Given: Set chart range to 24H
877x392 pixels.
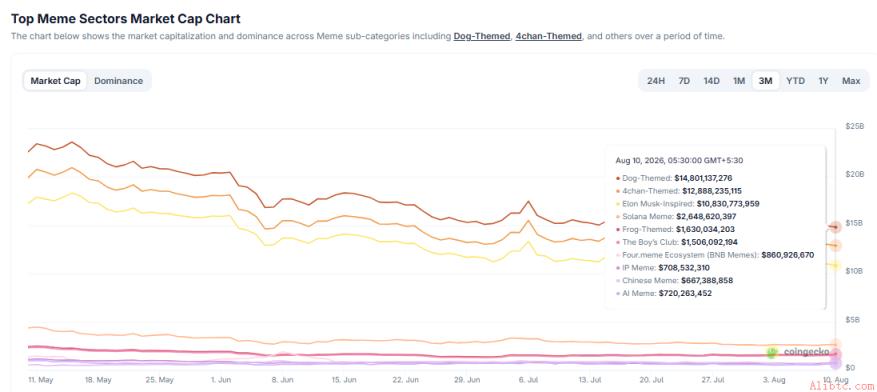Looking at the screenshot, I should click(x=656, y=81).
